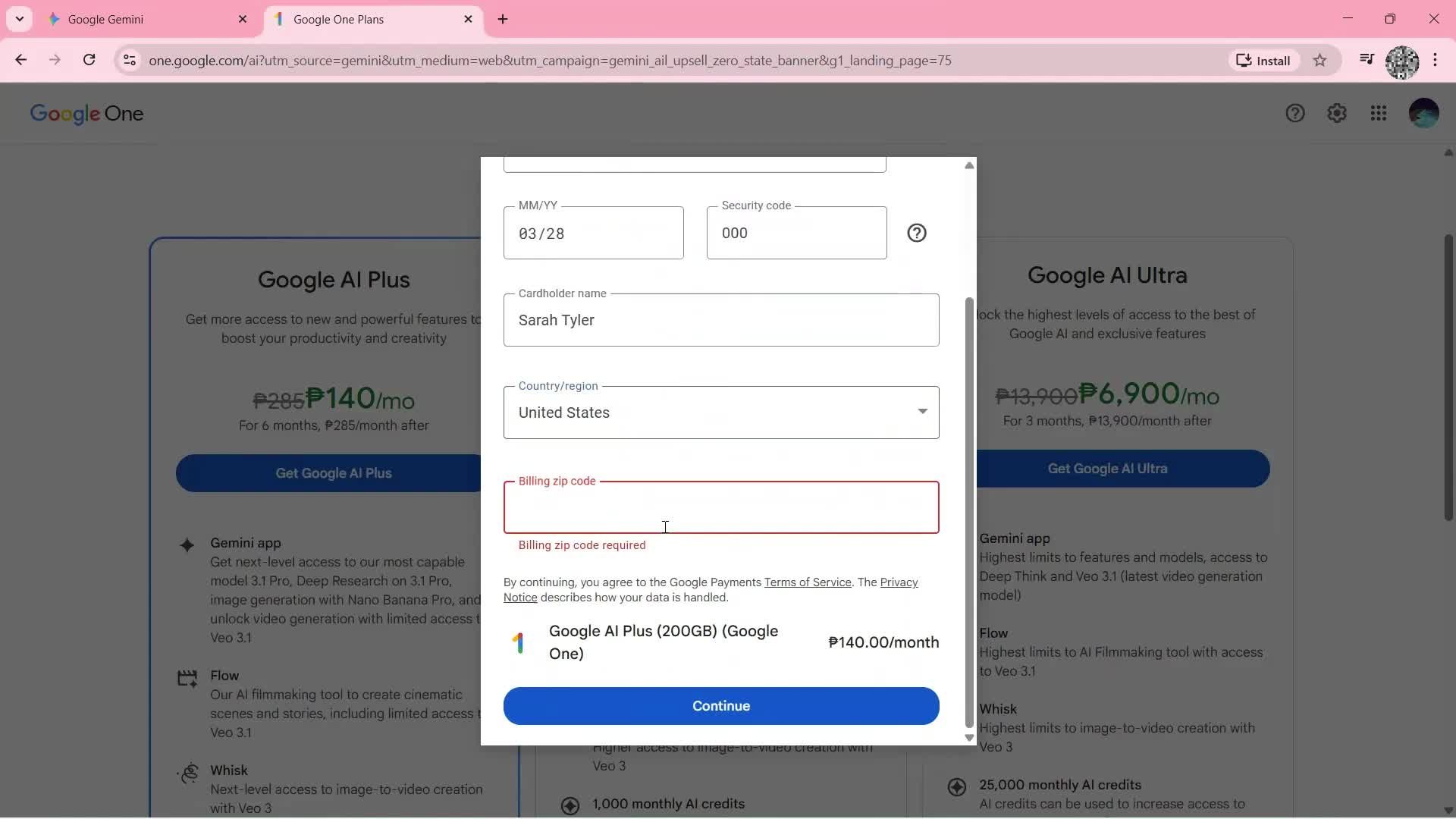
Task: Reload the current page
Action: (x=89, y=60)
